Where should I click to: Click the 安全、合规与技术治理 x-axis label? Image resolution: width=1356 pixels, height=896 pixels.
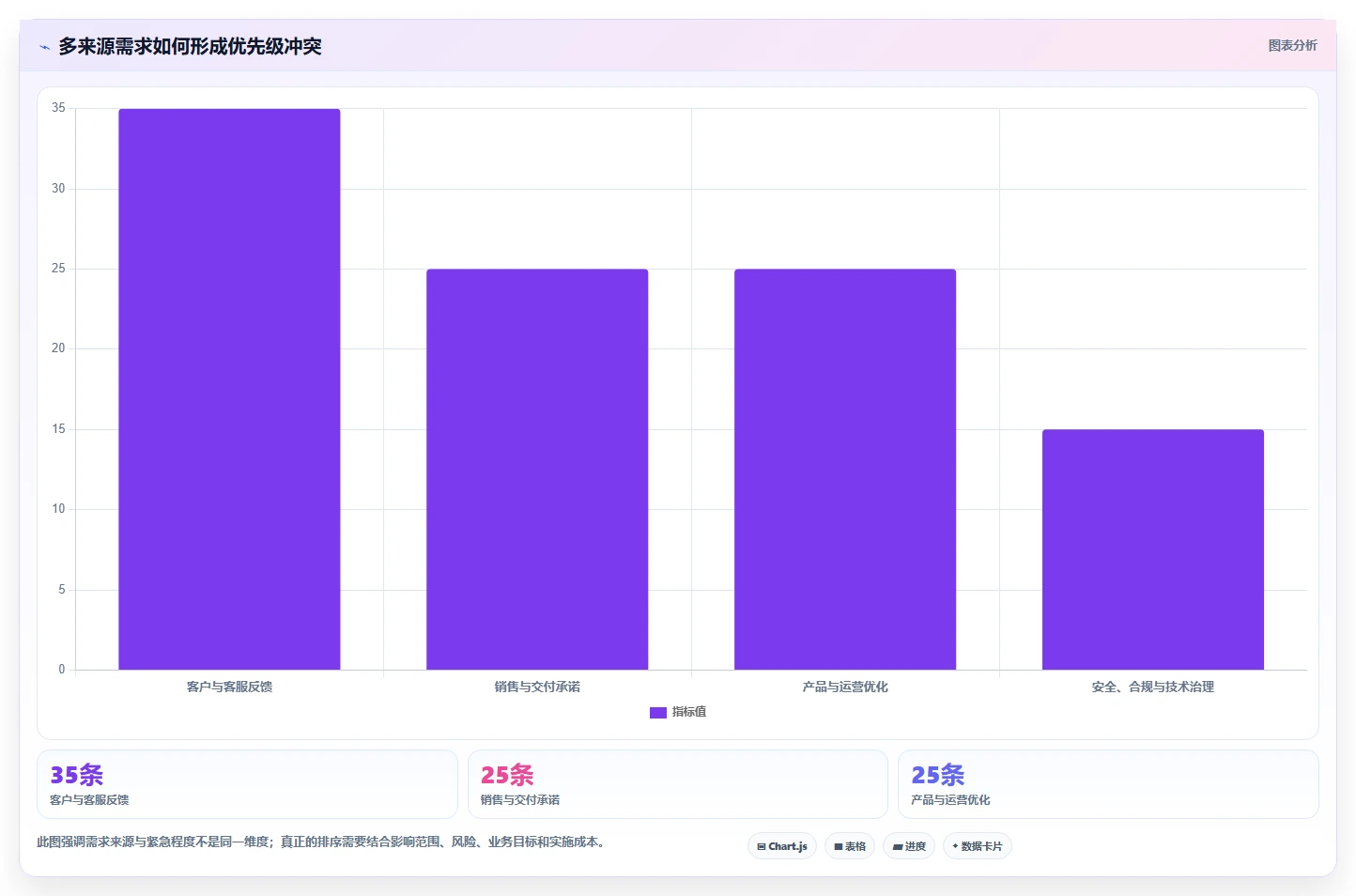(x=1153, y=687)
